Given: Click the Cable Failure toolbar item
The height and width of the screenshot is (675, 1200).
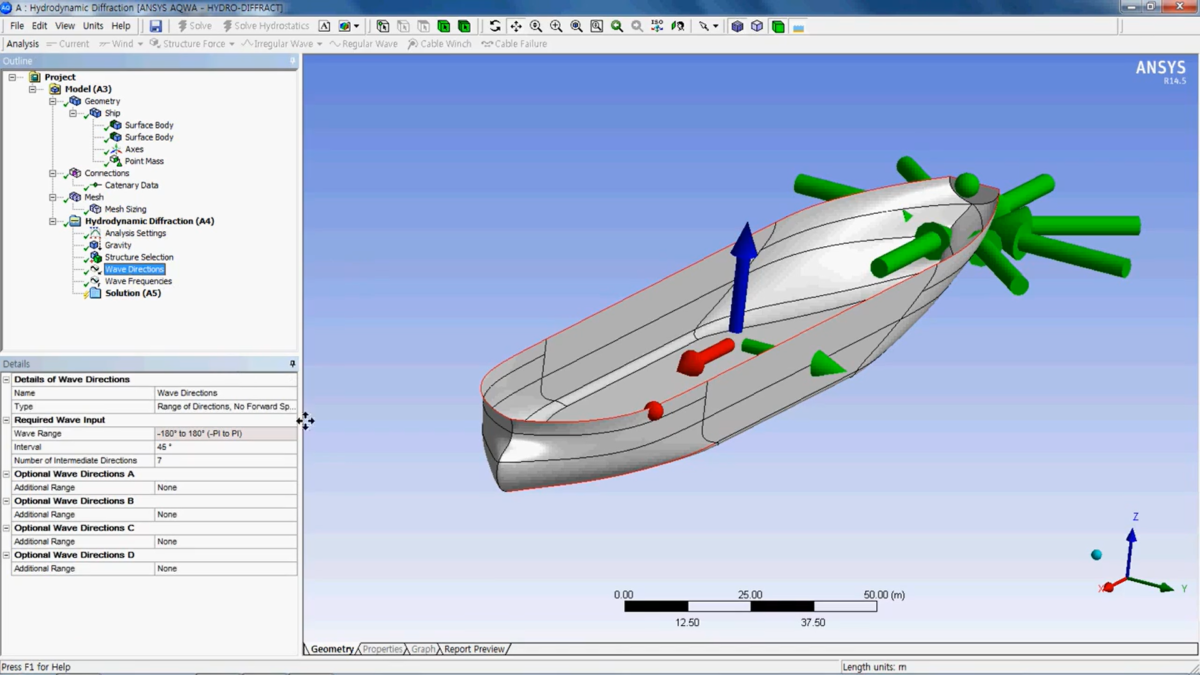Looking at the screenshot, I should pyautogui.click(x=514, y=44).
